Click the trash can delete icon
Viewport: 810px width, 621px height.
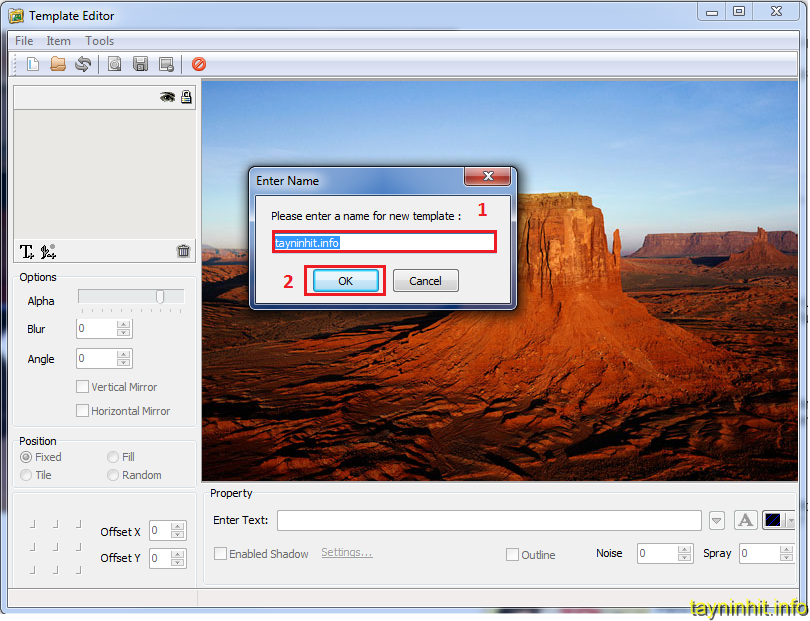tap(183, 251)
